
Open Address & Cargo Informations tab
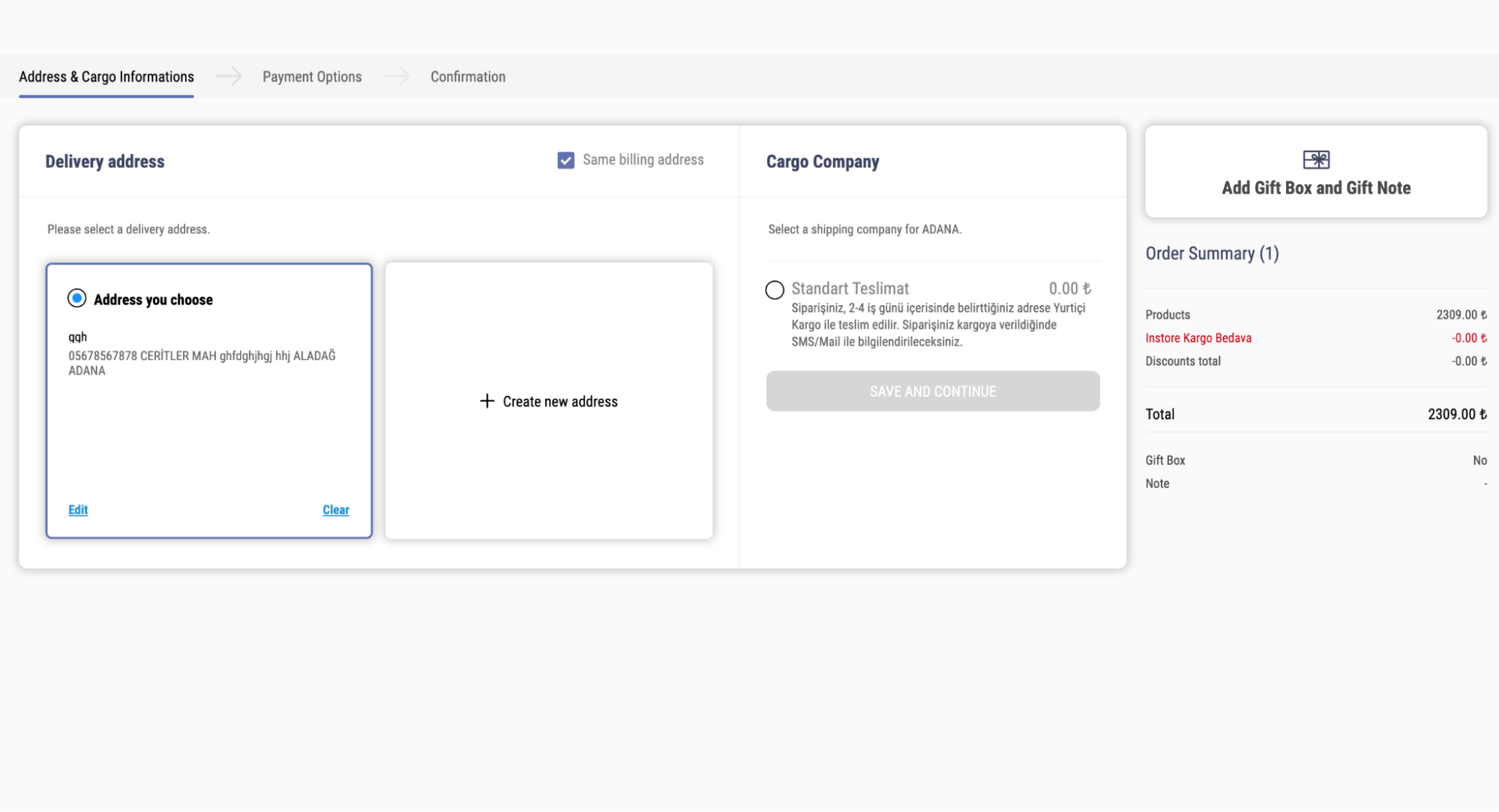[x=106, y=76]
